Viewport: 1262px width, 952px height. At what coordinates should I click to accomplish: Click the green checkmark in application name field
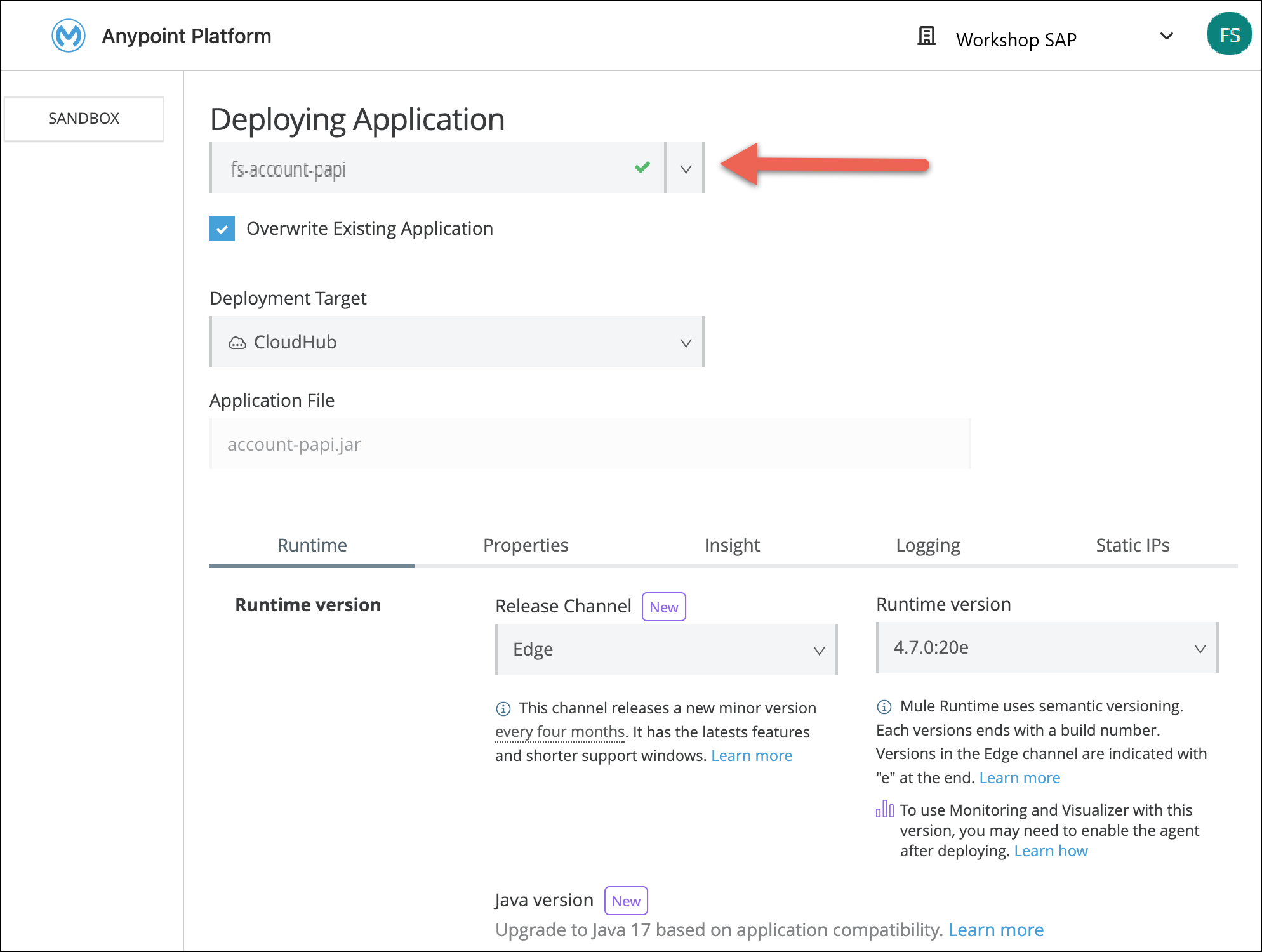[642, 168]
